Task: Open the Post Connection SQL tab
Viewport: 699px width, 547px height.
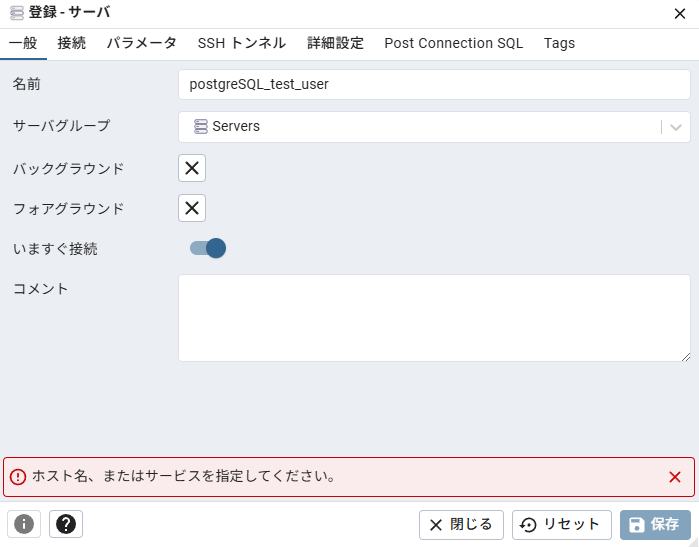Action: click(454, 43)
